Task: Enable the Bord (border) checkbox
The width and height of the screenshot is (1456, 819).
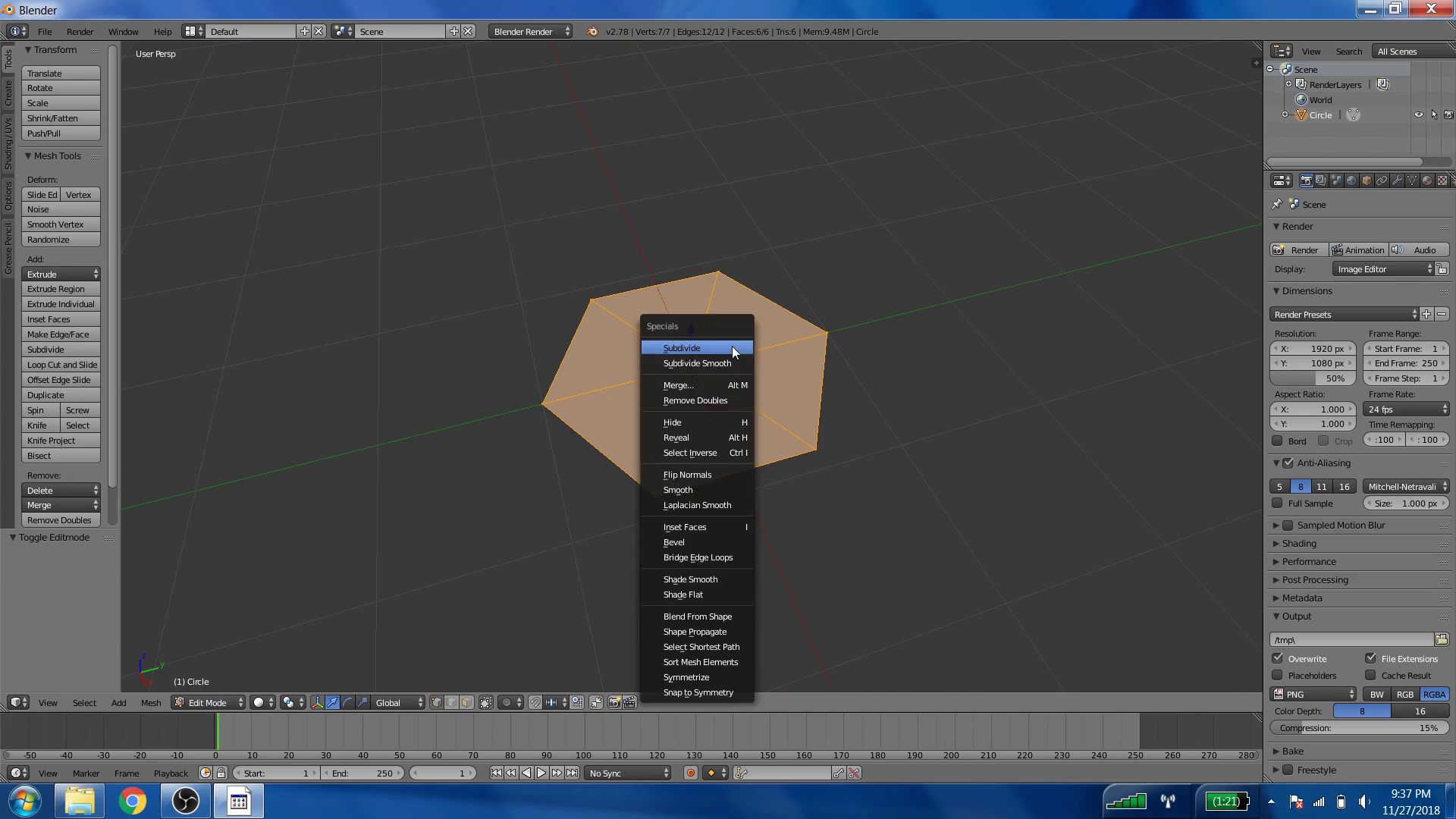Action: point(1277,441)
